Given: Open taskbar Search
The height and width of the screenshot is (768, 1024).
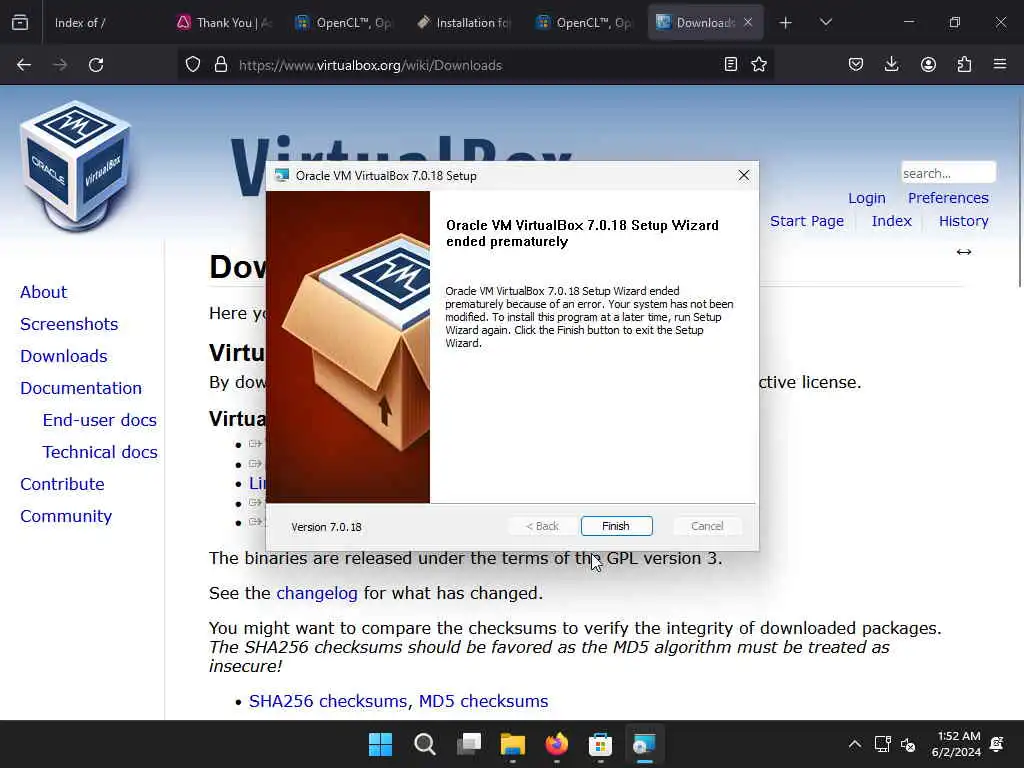Looking at the screenshot, I should (x=424, y=744).
